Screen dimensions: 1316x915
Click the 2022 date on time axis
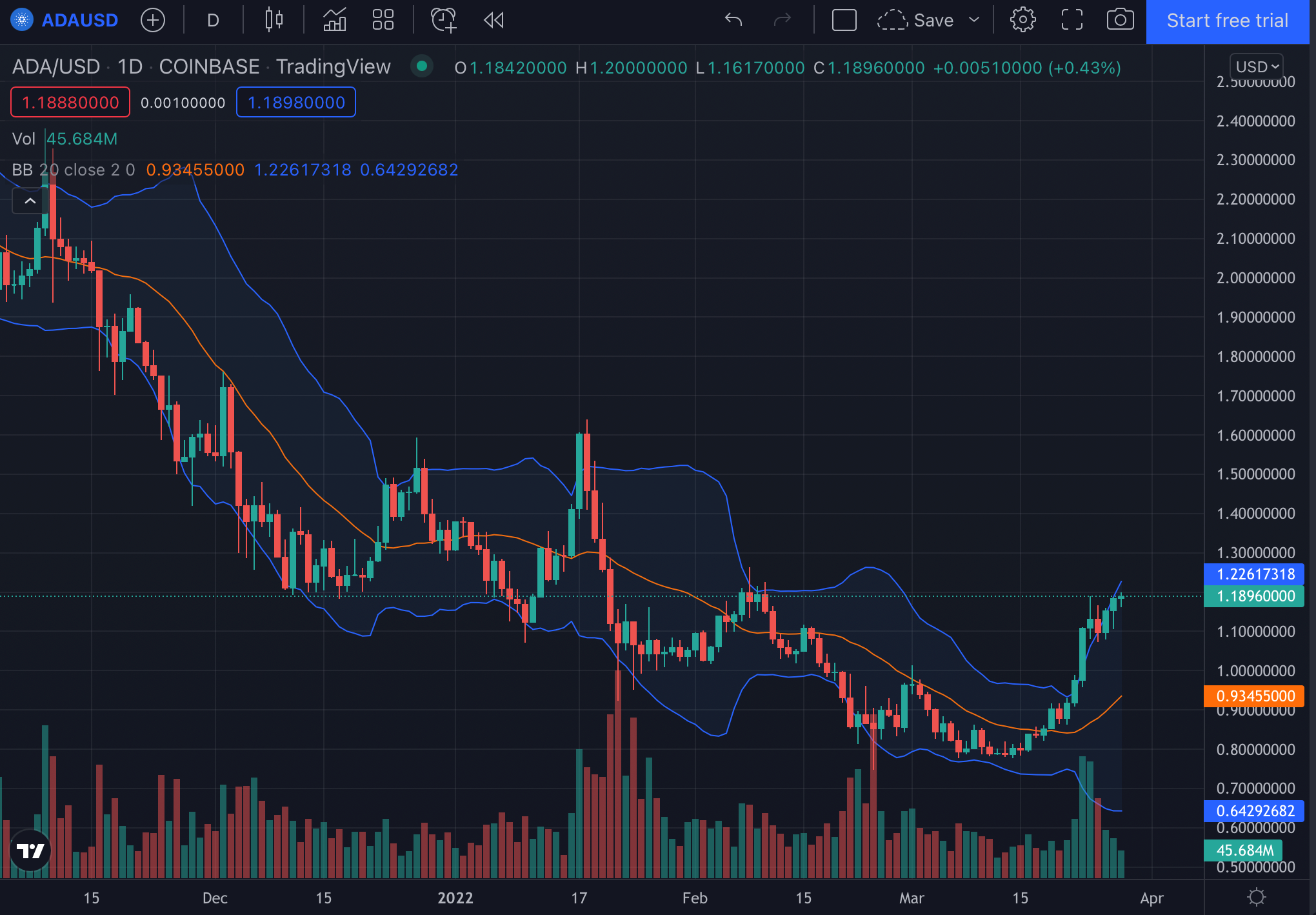pos(455,898)
